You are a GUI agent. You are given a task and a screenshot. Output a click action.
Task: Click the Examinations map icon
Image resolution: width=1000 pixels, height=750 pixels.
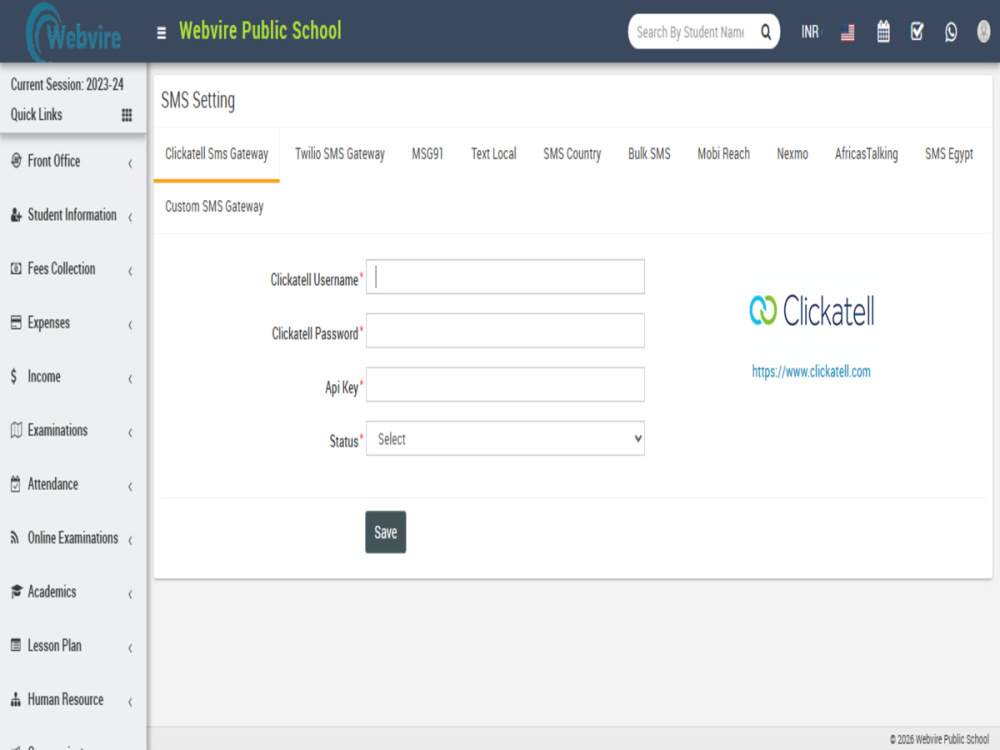click(16, 430)
